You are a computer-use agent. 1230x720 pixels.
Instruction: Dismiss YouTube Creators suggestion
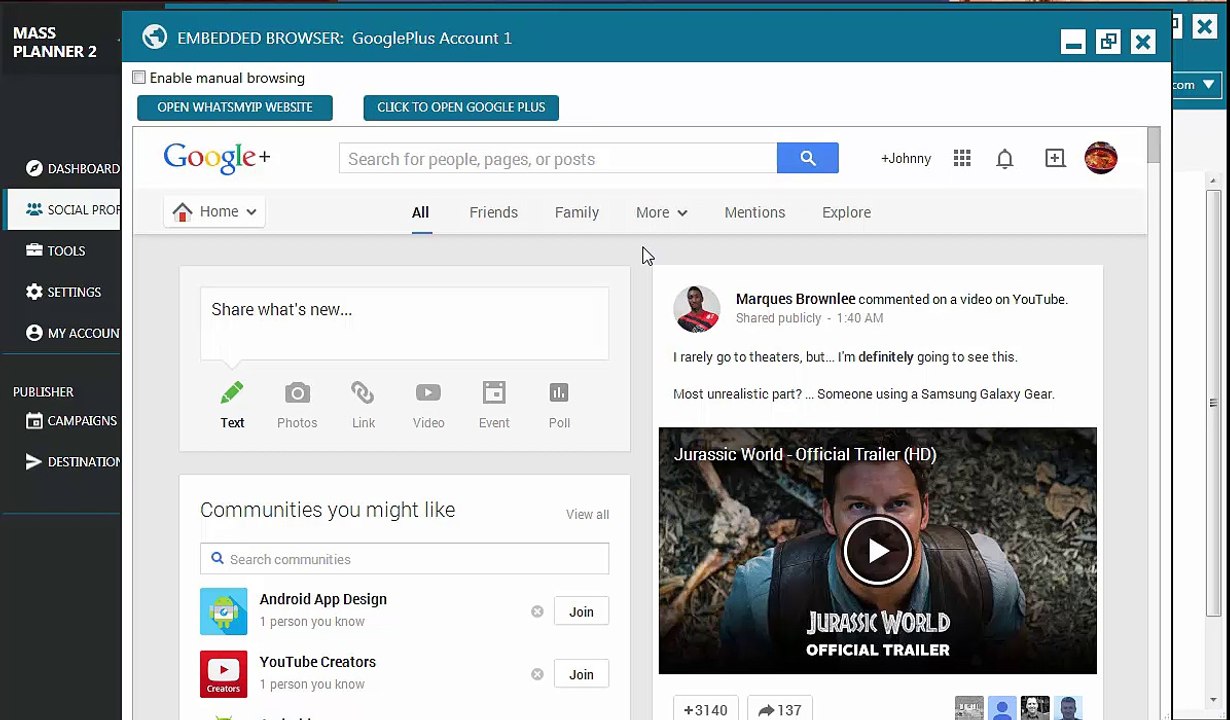pyautogui.click(x=537, y=675)
